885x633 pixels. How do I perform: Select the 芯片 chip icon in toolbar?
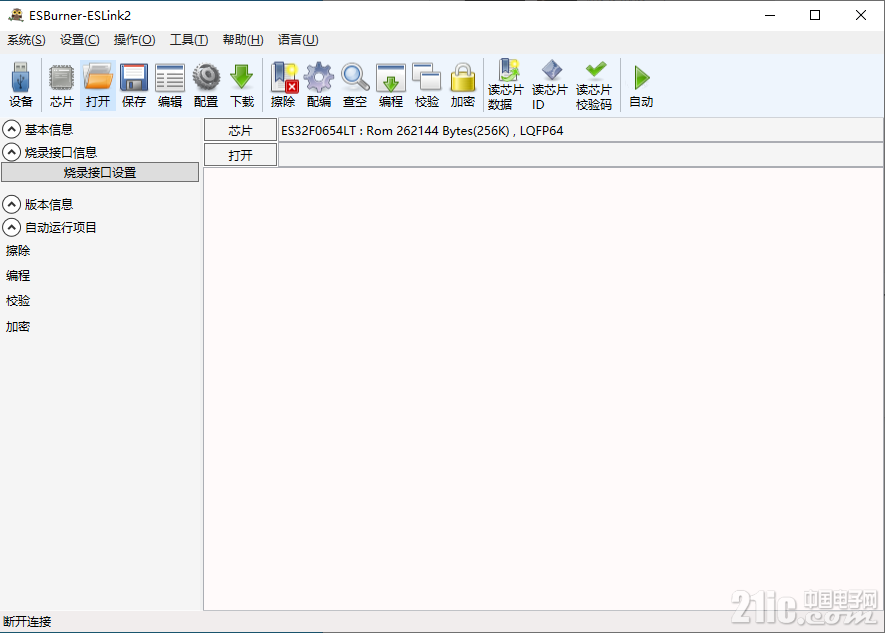tap(62, 85)
